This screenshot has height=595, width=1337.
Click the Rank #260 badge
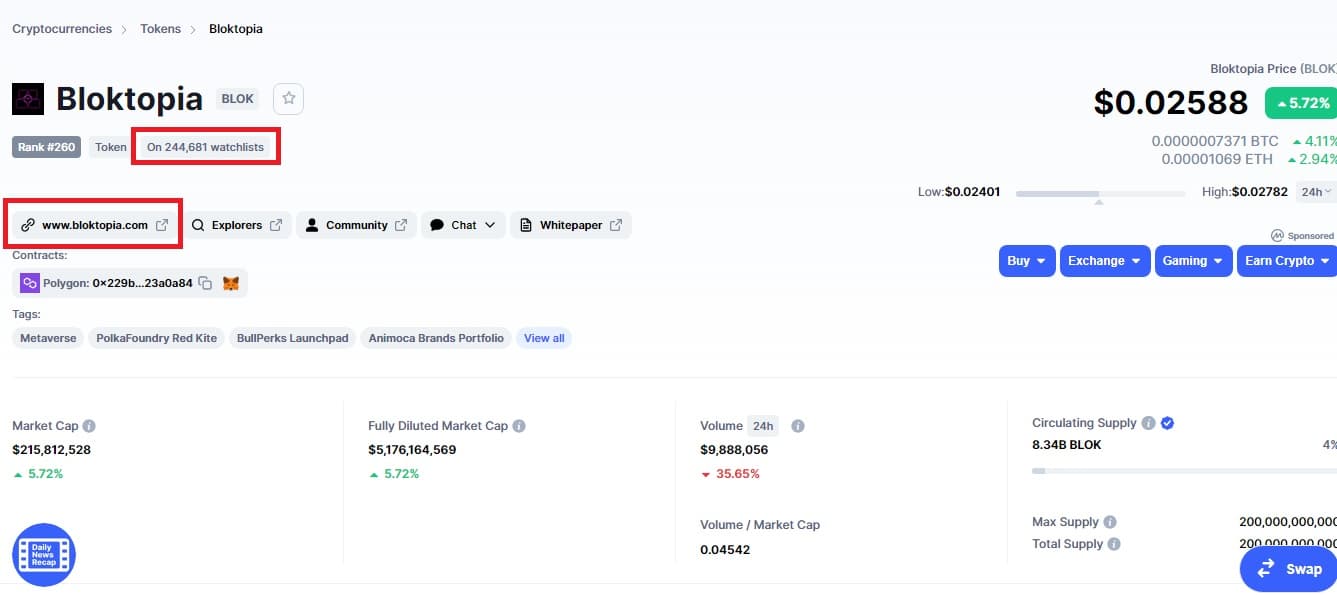coord(48,147)
